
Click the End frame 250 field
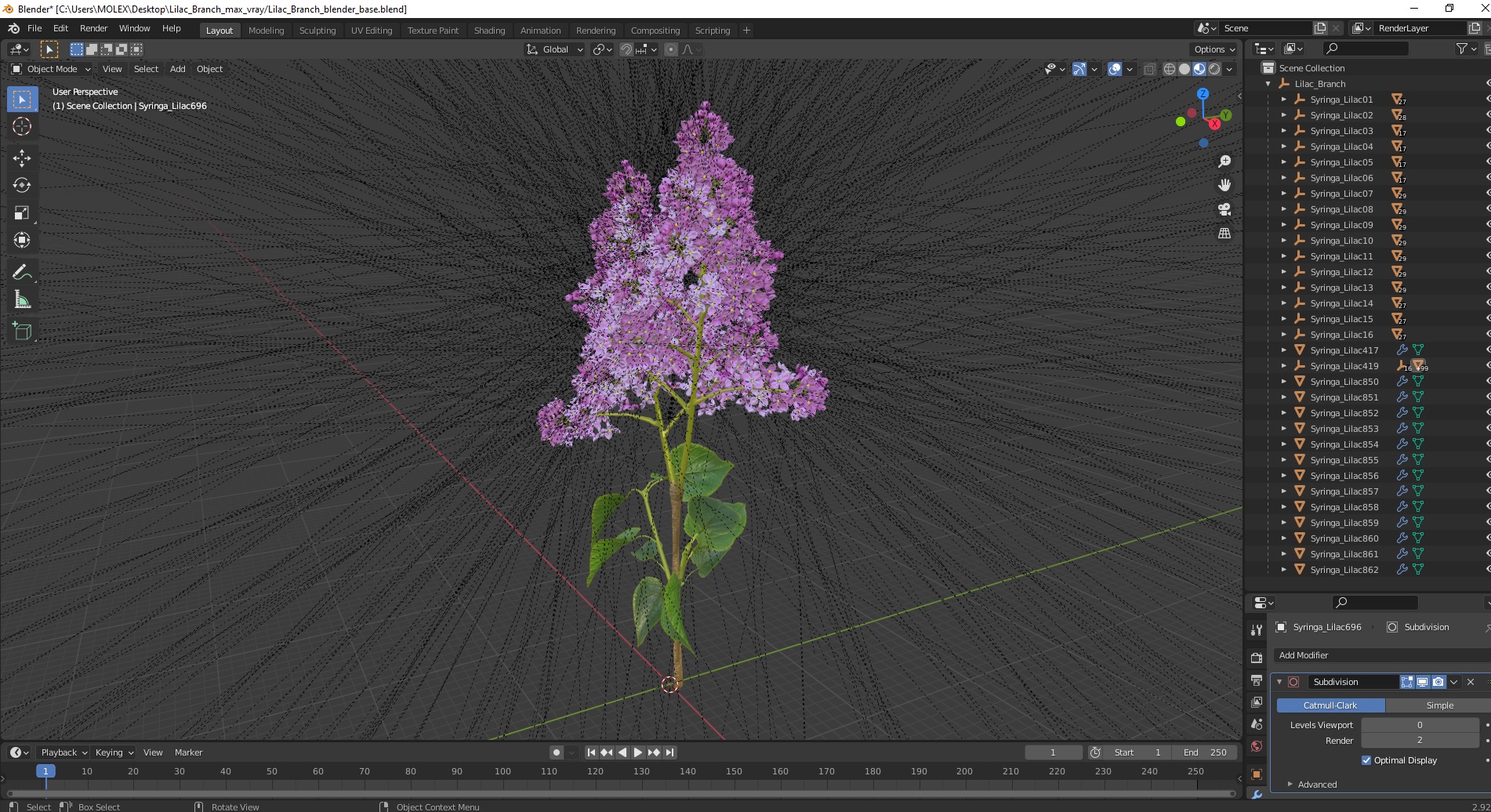click(1205, 752)
